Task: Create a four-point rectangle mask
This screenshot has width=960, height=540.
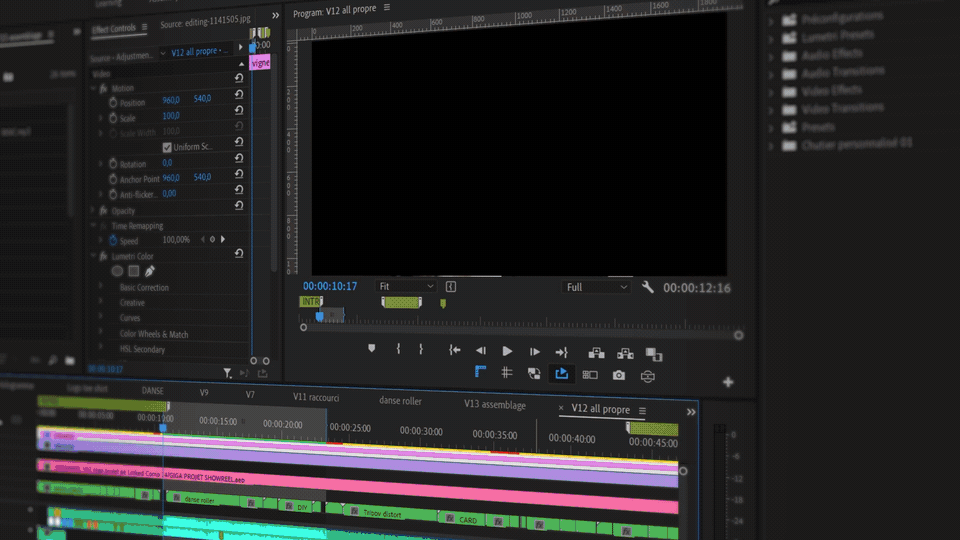Action: (x=133, y=271)
